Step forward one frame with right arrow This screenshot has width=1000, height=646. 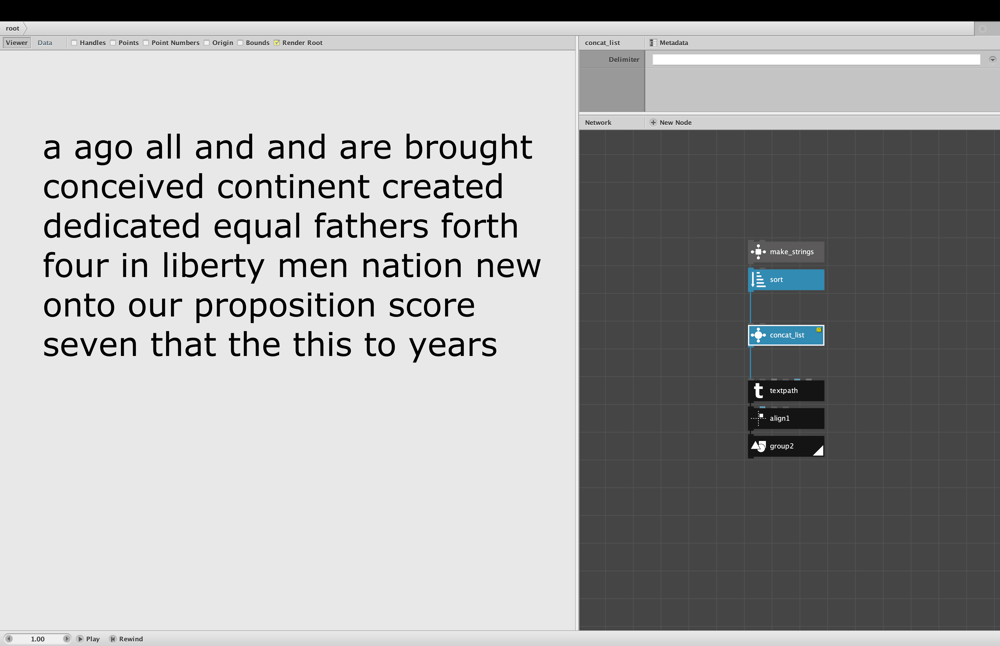coord(66,638)
